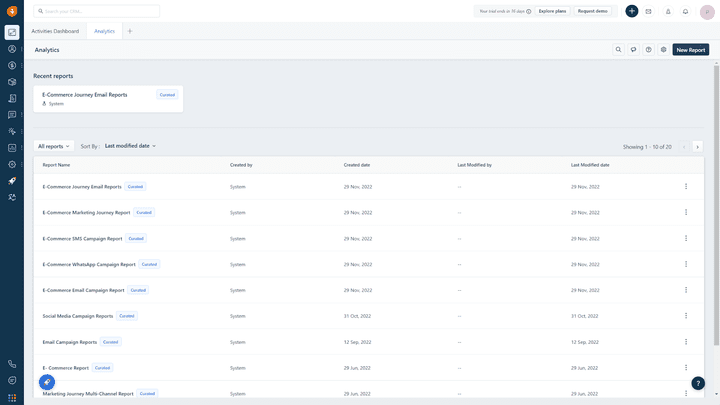Click the search icon in Analytics toolbar
Image resolution: width=720 pixels, height=405 pixels.
(618, 49)
